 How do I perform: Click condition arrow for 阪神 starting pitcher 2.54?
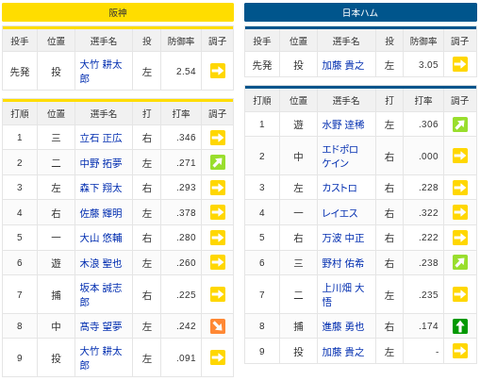pos(218,71)
